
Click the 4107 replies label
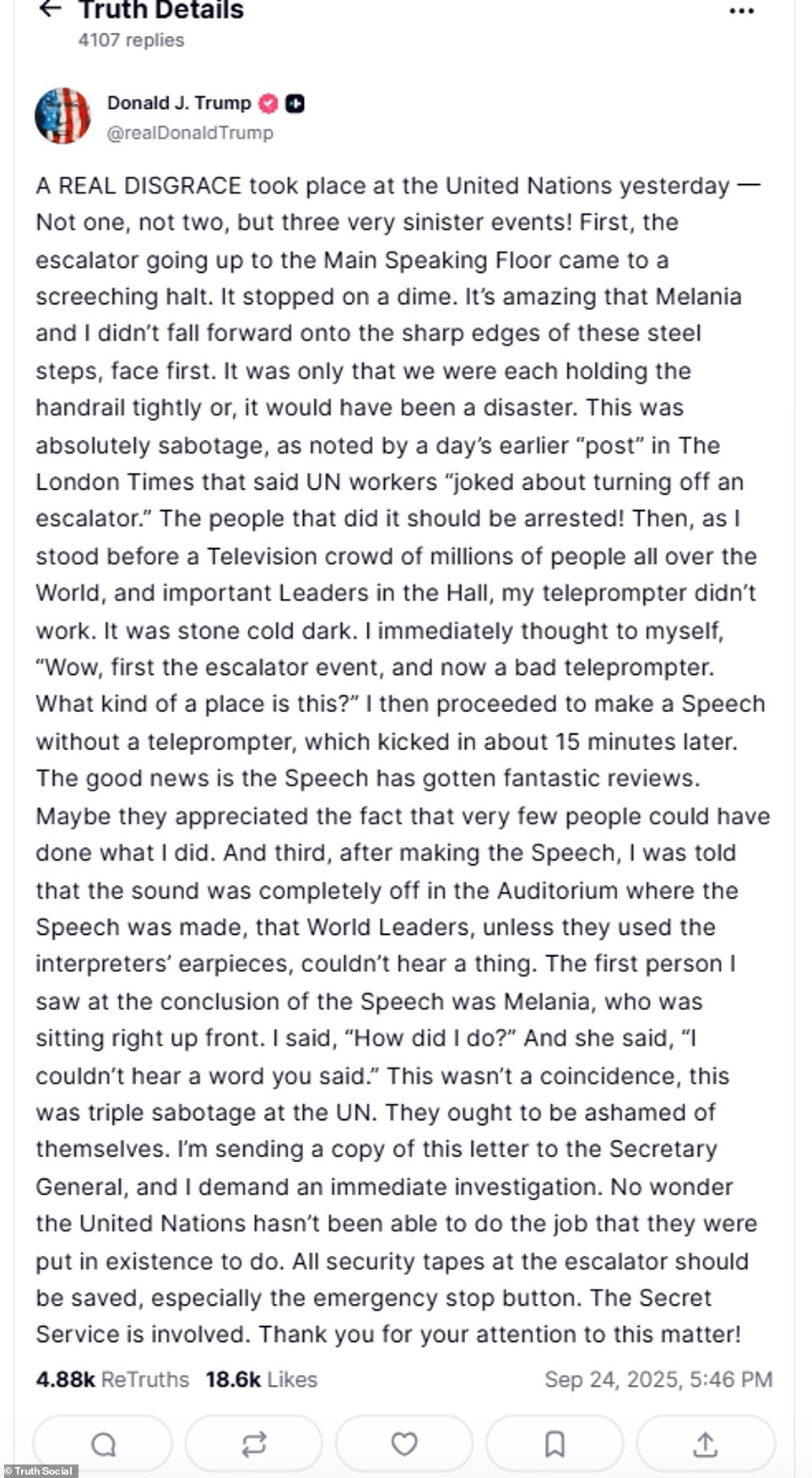point(131,40)
